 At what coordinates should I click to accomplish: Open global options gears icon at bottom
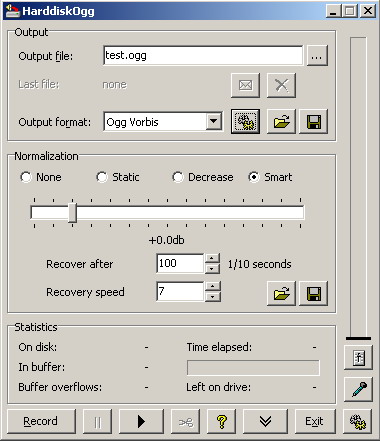tap(358, 422)
